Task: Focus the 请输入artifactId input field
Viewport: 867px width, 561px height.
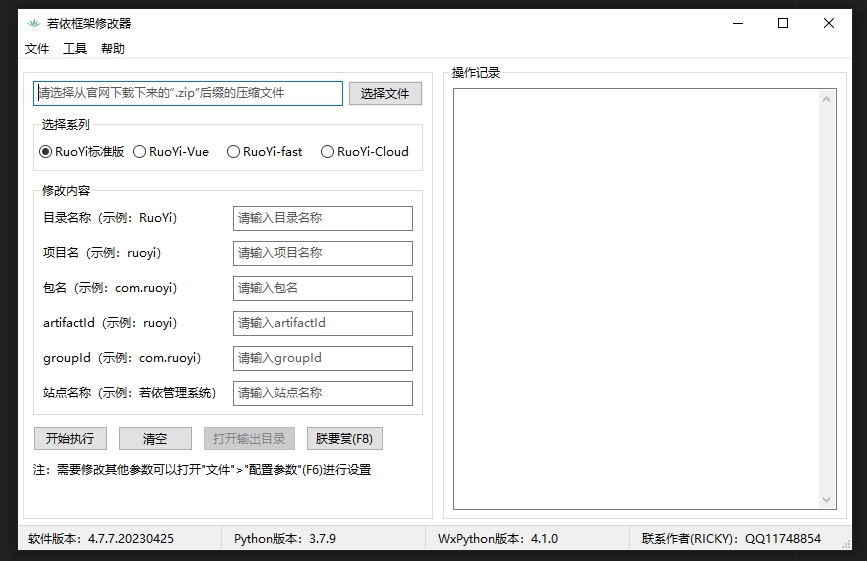Action: pos(323,323)
